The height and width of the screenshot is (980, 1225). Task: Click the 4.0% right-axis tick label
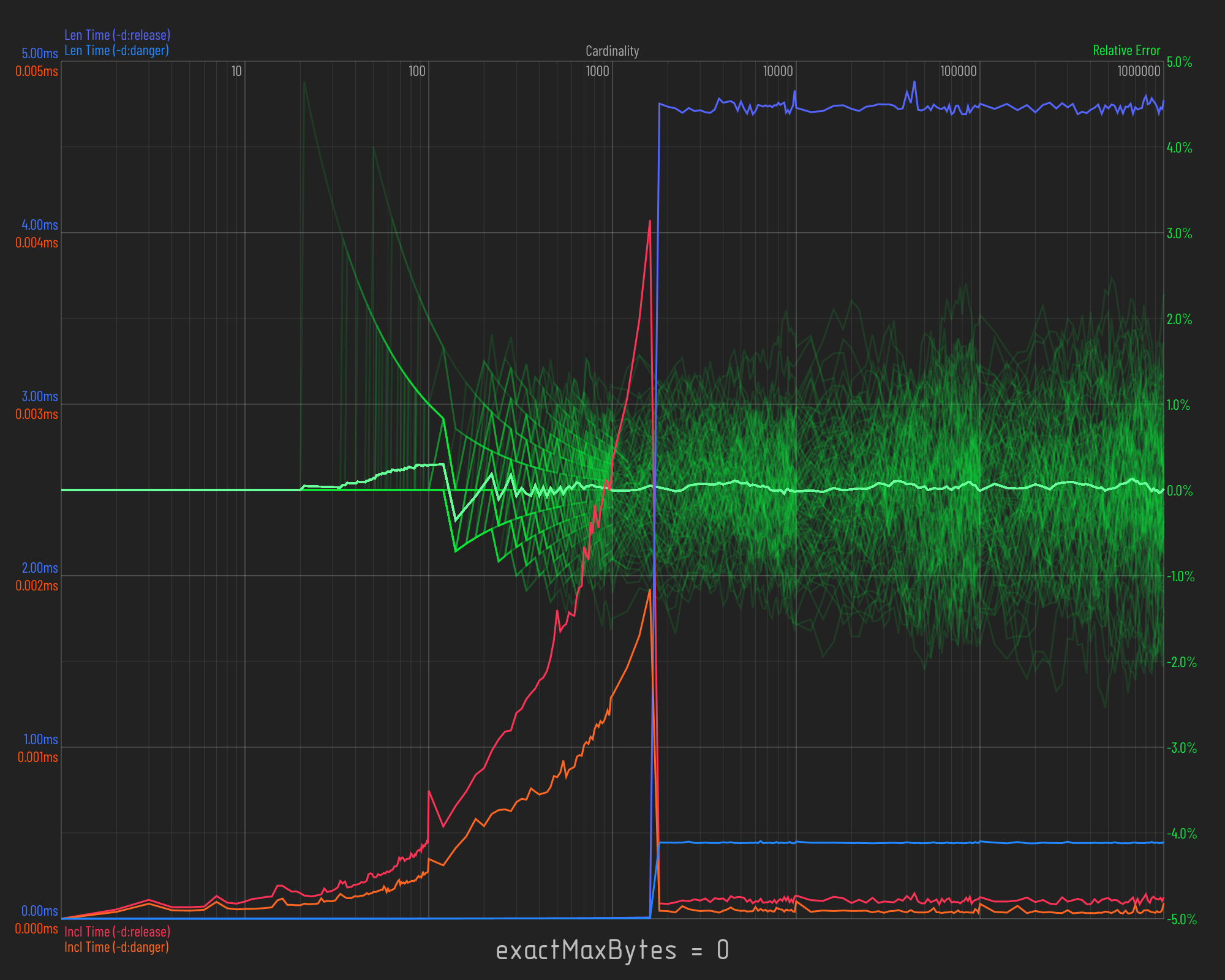(x=1179, y=148)
